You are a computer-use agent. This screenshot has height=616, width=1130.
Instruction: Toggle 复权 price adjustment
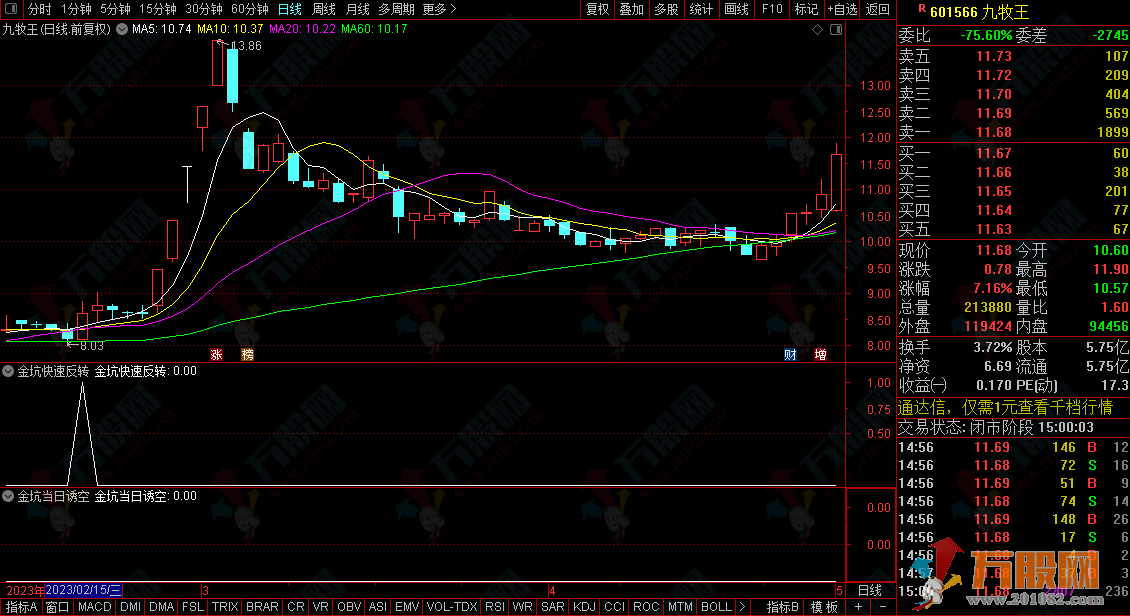(x=597, y=9)
